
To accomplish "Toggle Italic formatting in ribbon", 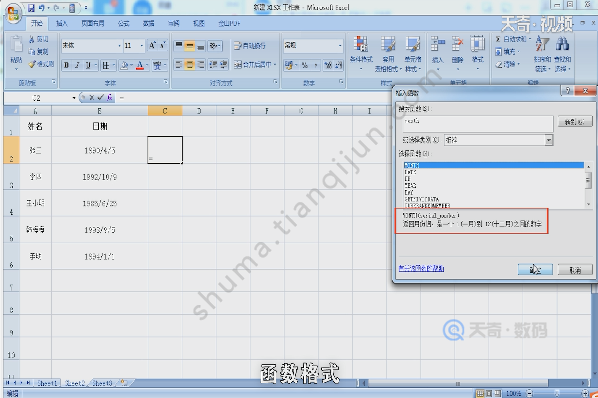I will 77,66.
